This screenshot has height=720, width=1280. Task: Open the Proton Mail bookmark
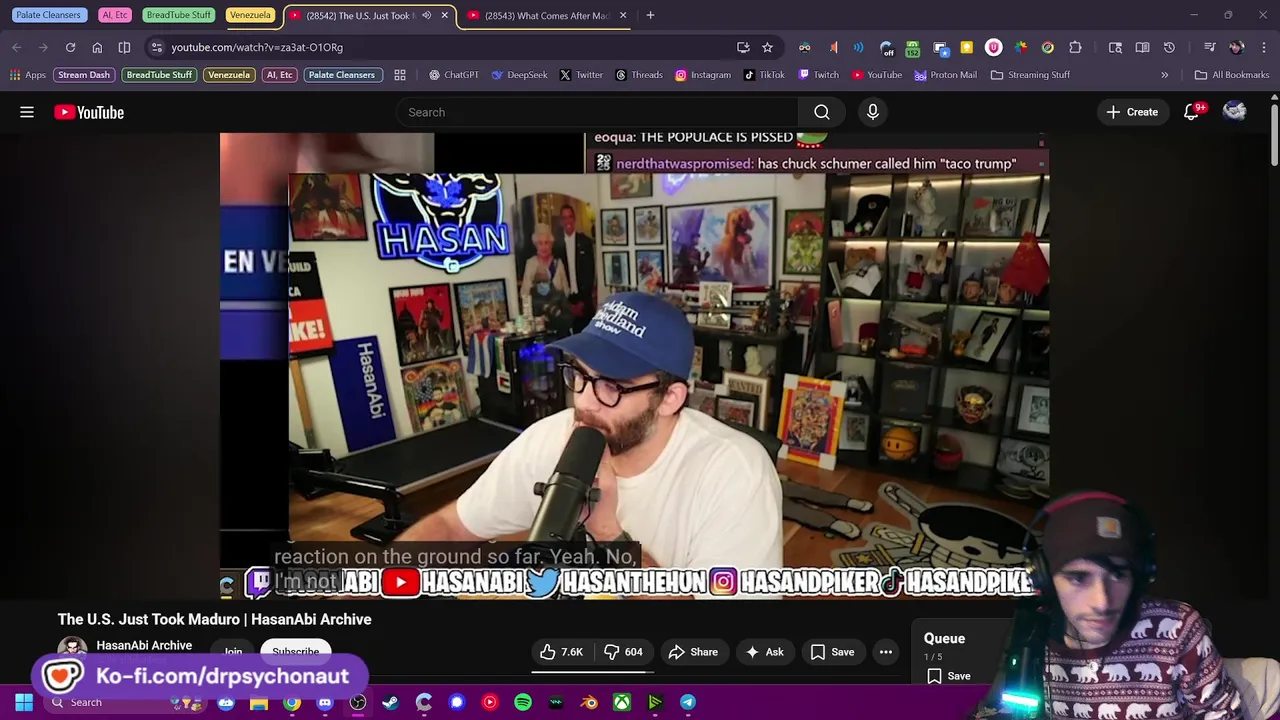tap(945, 75)
